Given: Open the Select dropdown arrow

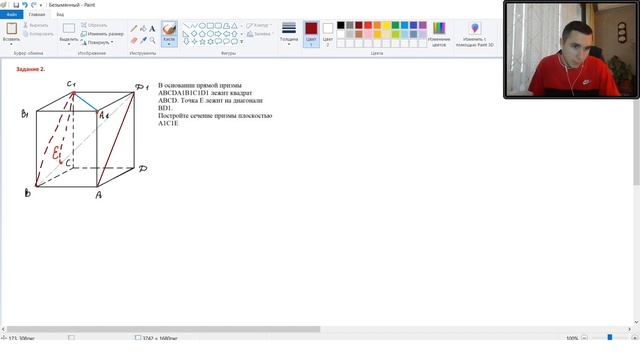Looking at the screenshot, I should point(69,43).
